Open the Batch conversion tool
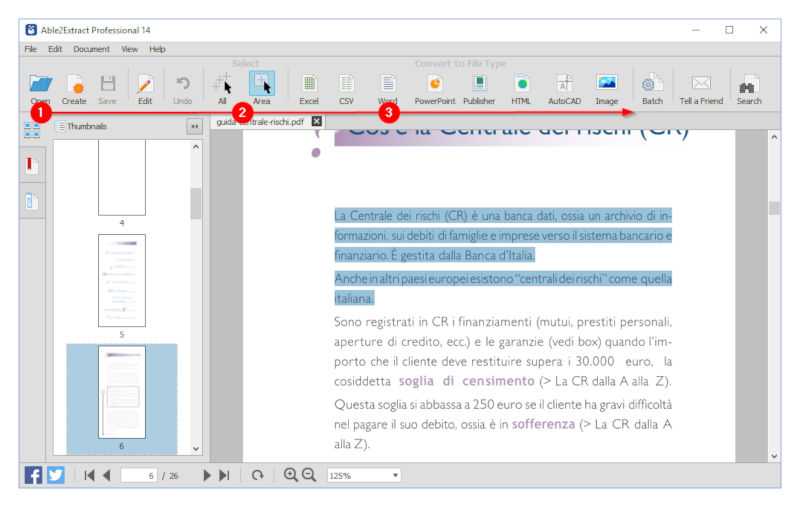The width and height of the screenshot is (800, 507). (652, 89)
